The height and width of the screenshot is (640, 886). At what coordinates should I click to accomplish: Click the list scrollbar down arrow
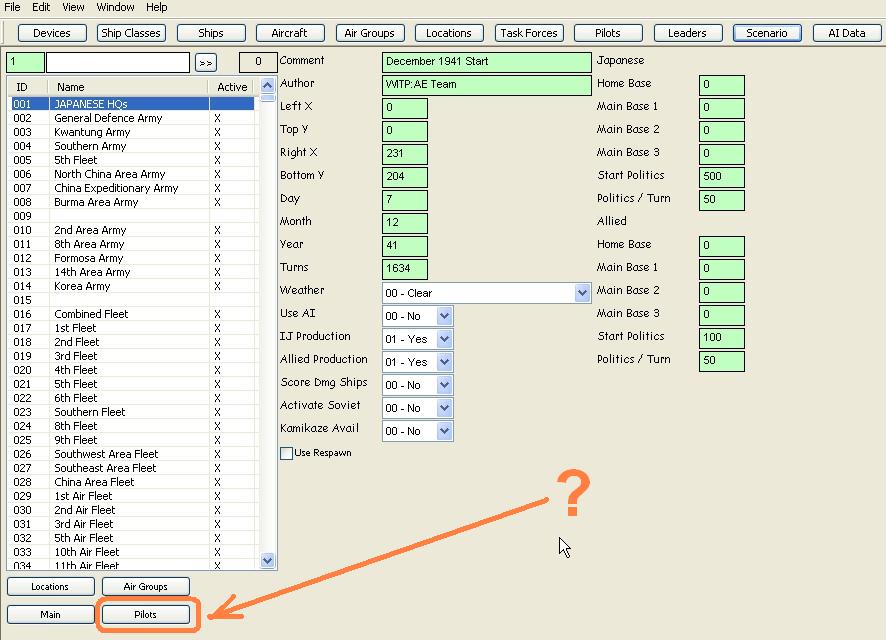point(267,560)
